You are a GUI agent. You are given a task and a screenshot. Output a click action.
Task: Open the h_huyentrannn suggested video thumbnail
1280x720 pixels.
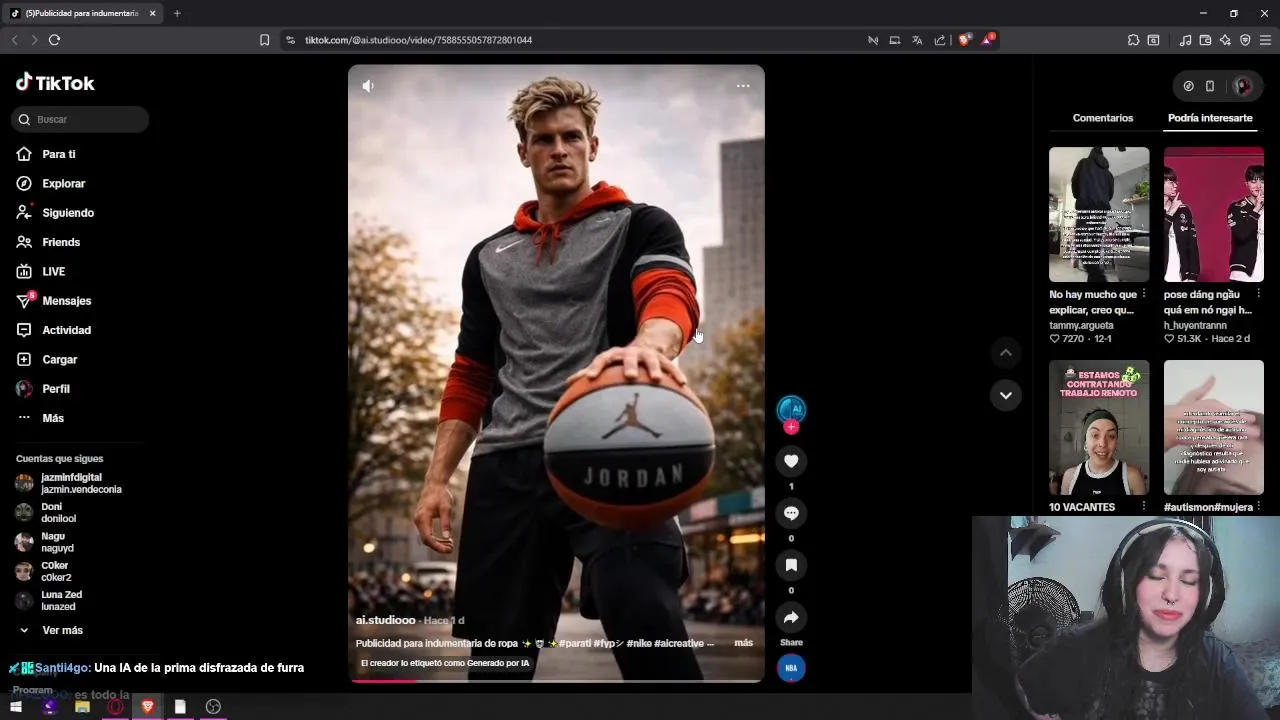(x=1214, y=214)
